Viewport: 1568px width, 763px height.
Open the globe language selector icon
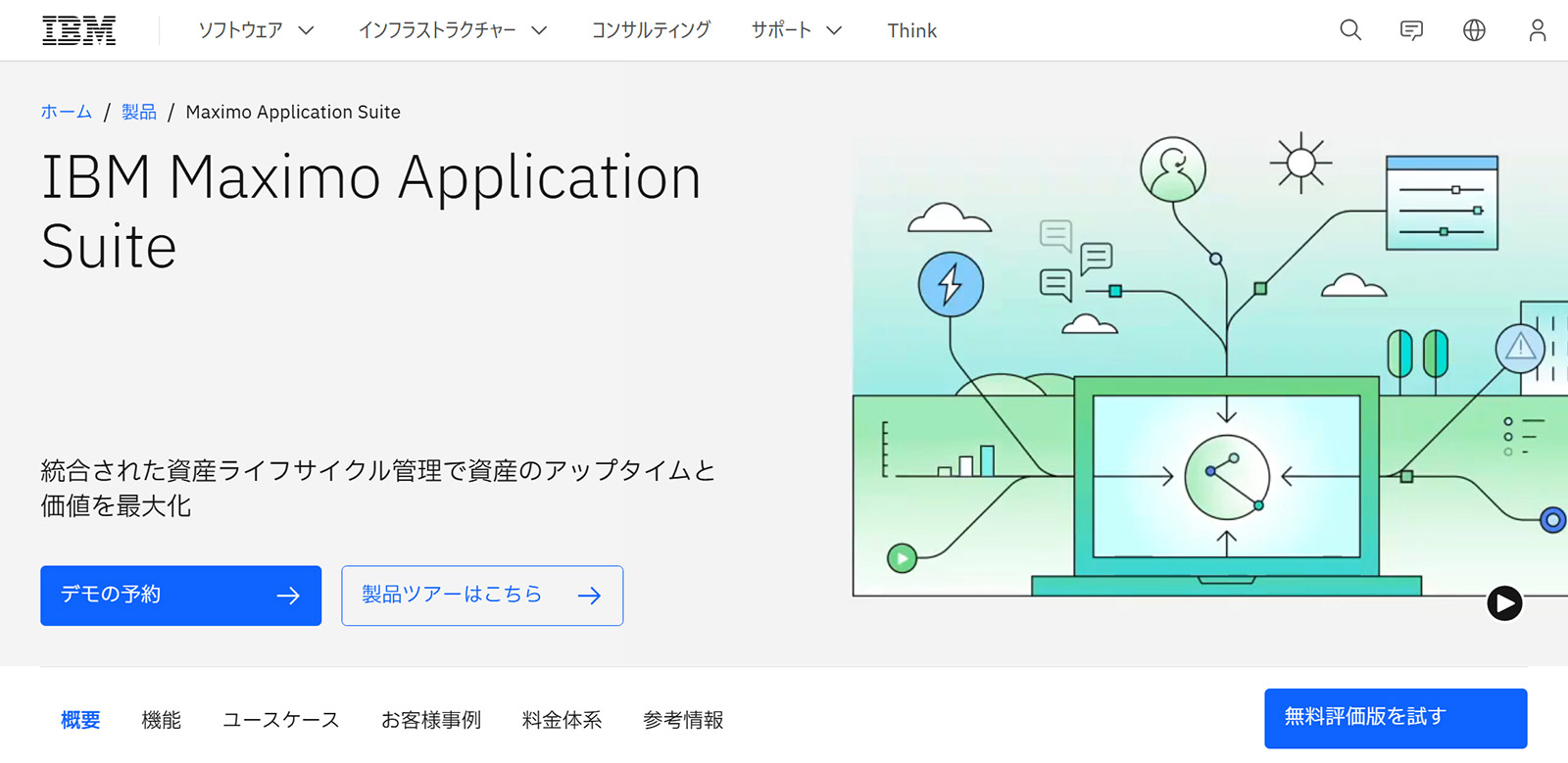[x=1474, y=30]
